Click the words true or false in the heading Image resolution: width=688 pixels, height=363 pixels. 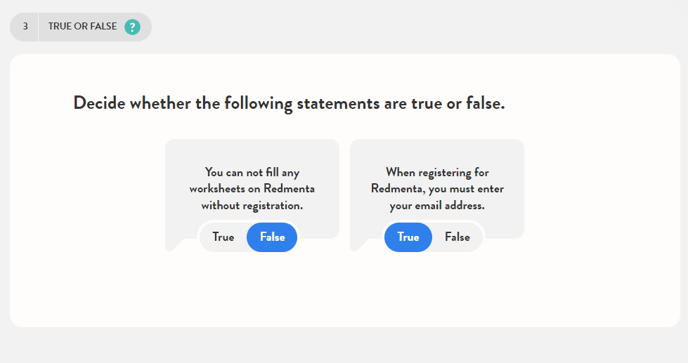tap(458, 103)
